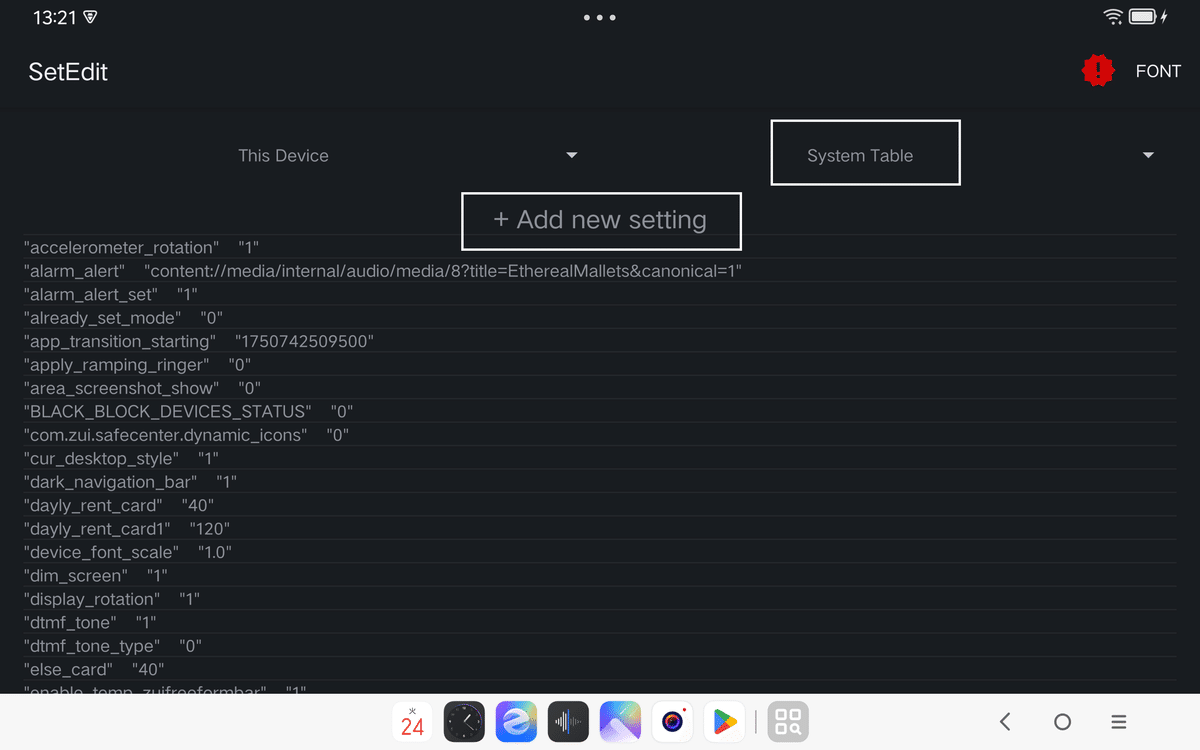Tap the home circle navigation button
Screen dimensions: 1200x750
[1063, 721]
